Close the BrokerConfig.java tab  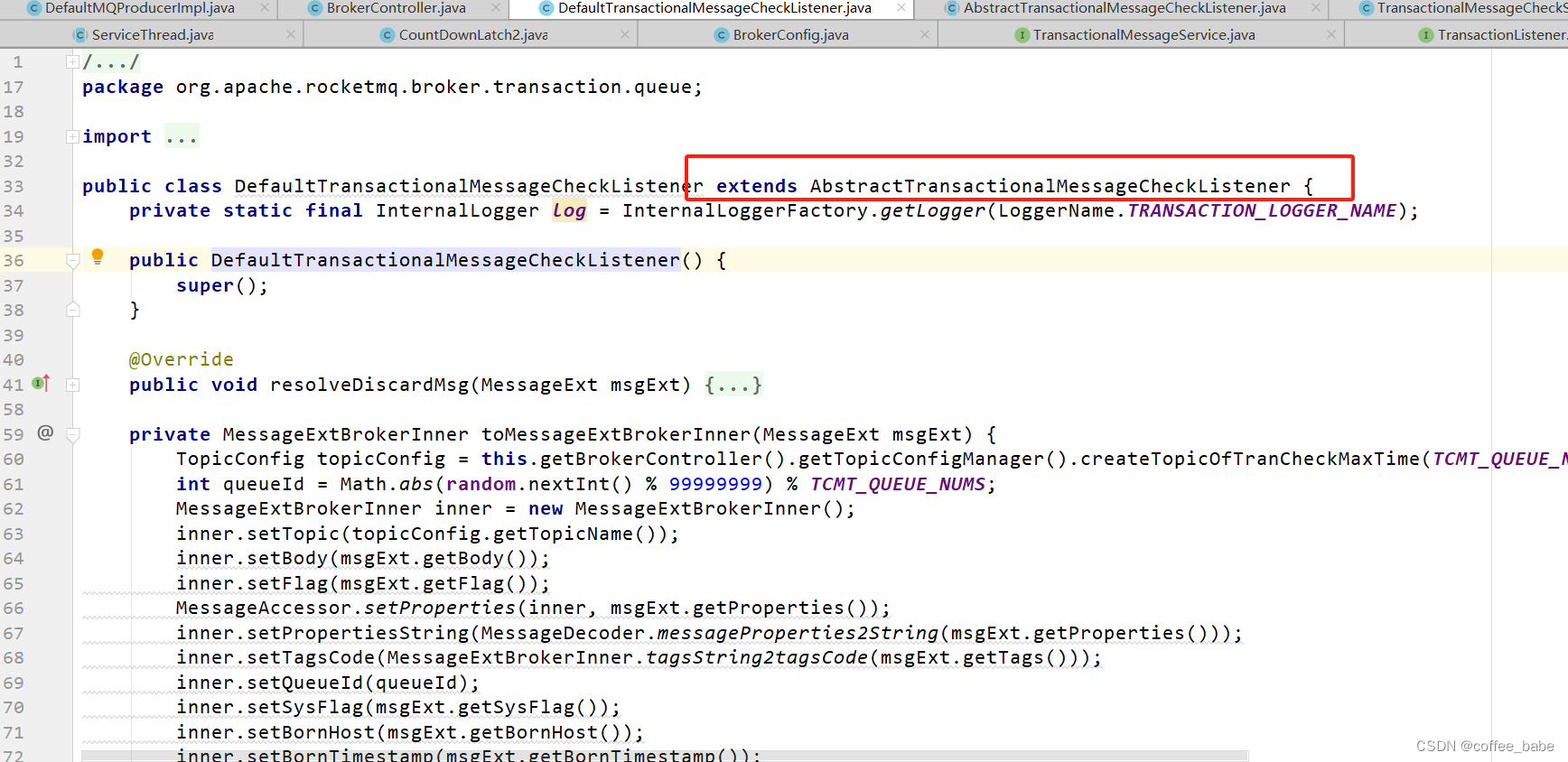click(925, 34)
